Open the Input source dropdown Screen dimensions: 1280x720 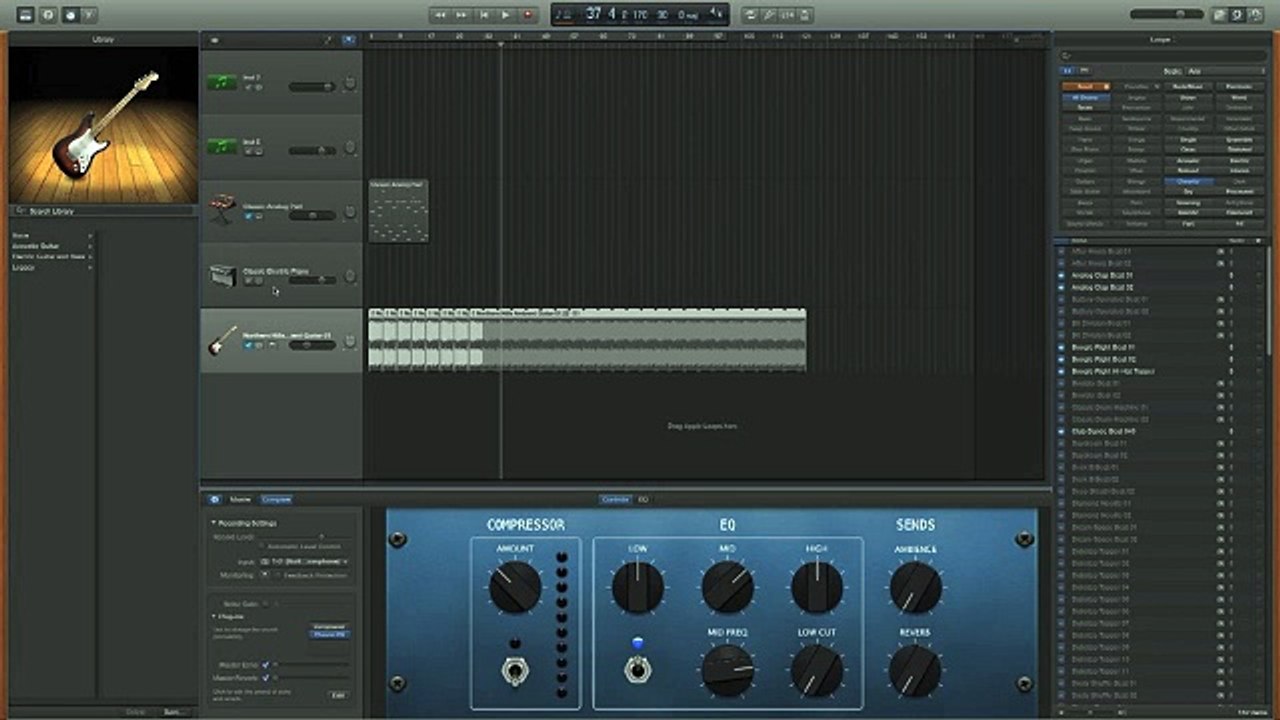tap(302, 563)
